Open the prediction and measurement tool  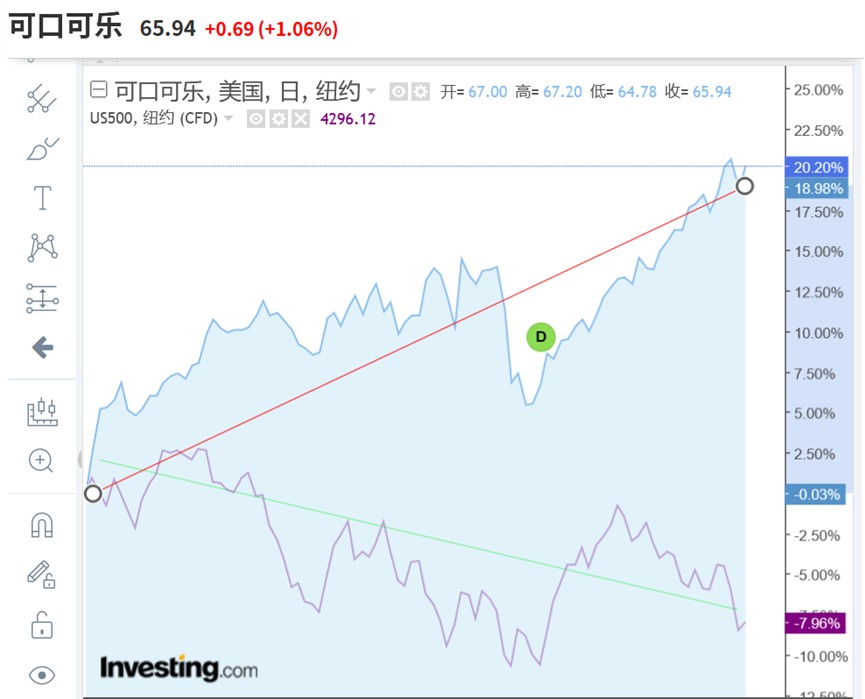coord(42,298)
